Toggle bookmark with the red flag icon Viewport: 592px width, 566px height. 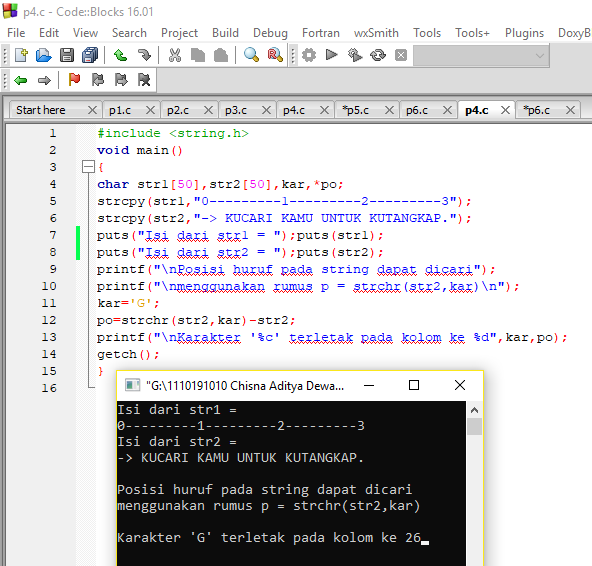coord(74,80)
